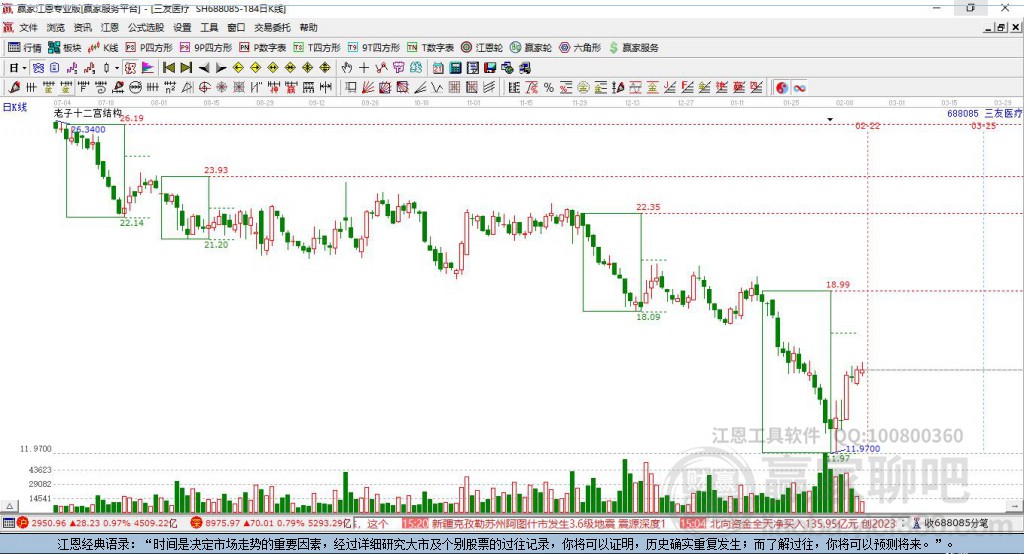Open the P四方形 tool
This screenshot has width=1024, height=554.
[x=149, y=48]
